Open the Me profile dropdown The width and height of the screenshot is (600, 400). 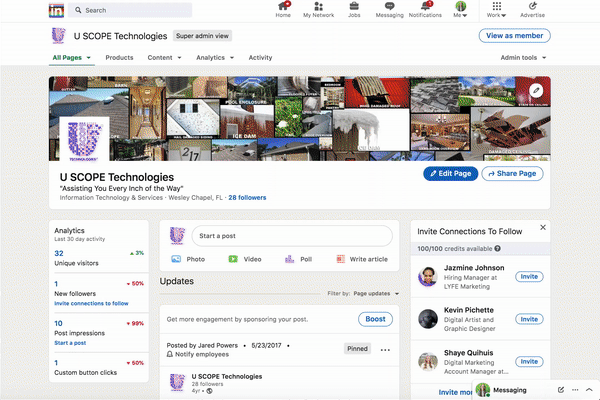click(460, 10)
